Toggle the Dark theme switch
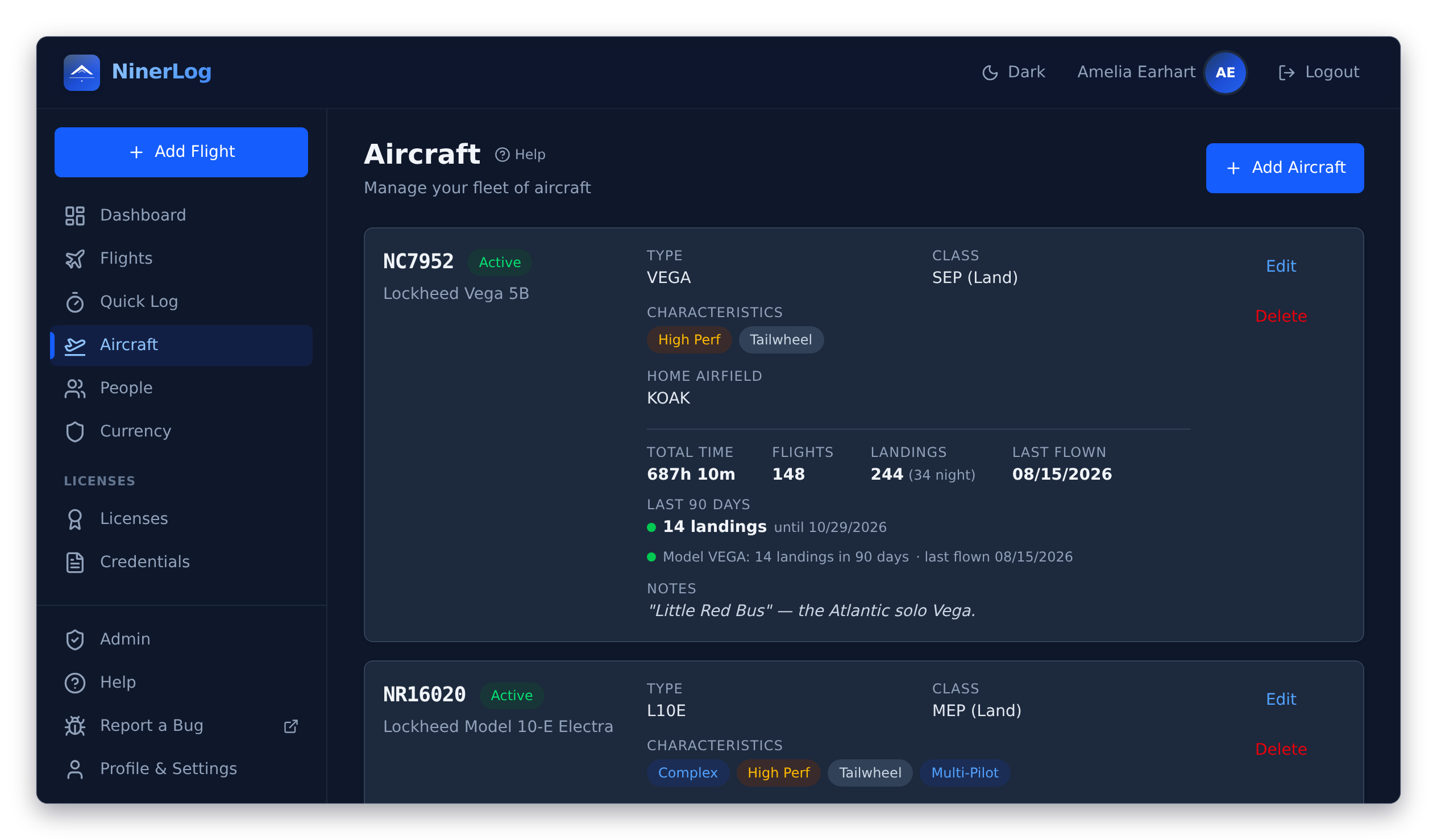The width and height of the screenshot is (1437, 840). tap(1014, 72)
